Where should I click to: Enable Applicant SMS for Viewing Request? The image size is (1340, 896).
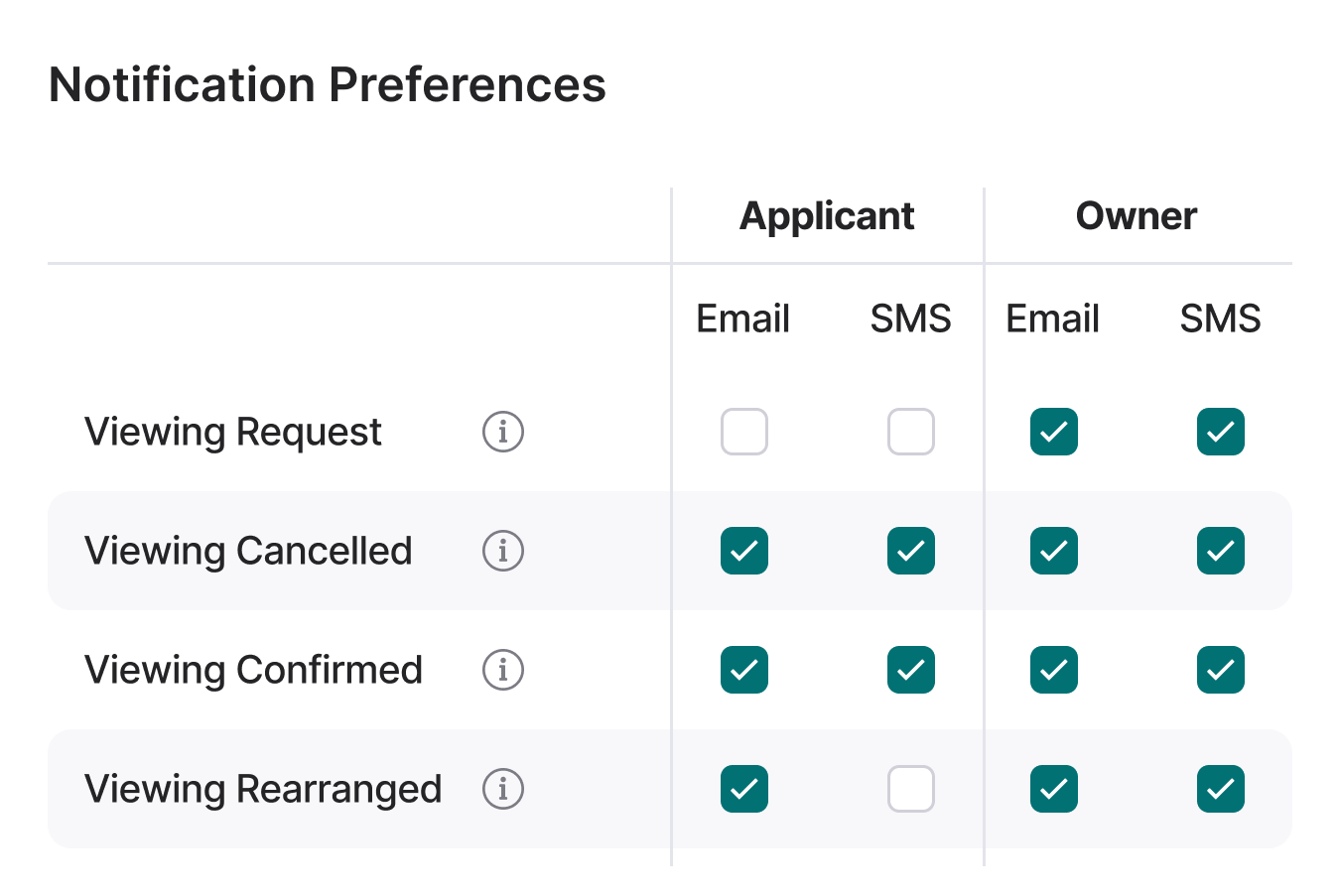[x=910, y=432]
